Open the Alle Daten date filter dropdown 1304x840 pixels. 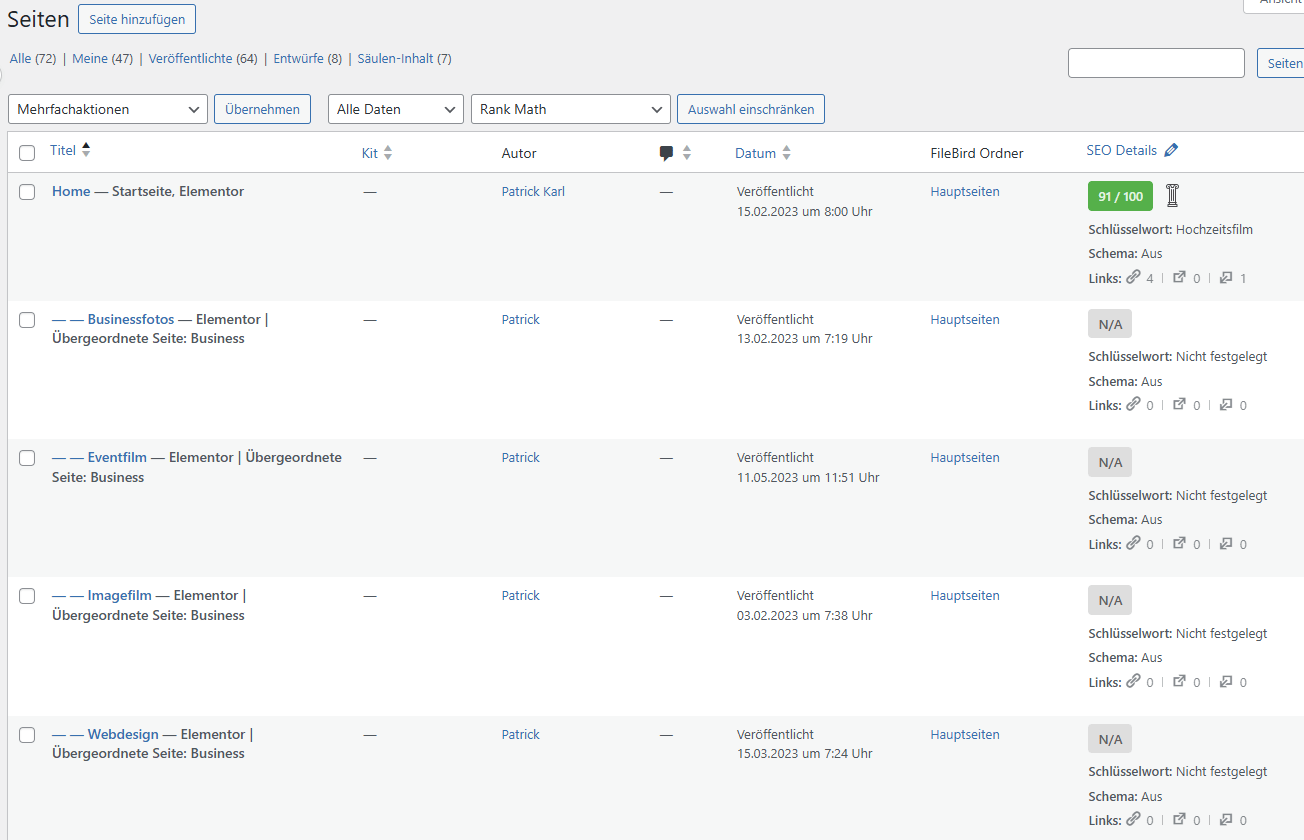click(x=396, y=109)
